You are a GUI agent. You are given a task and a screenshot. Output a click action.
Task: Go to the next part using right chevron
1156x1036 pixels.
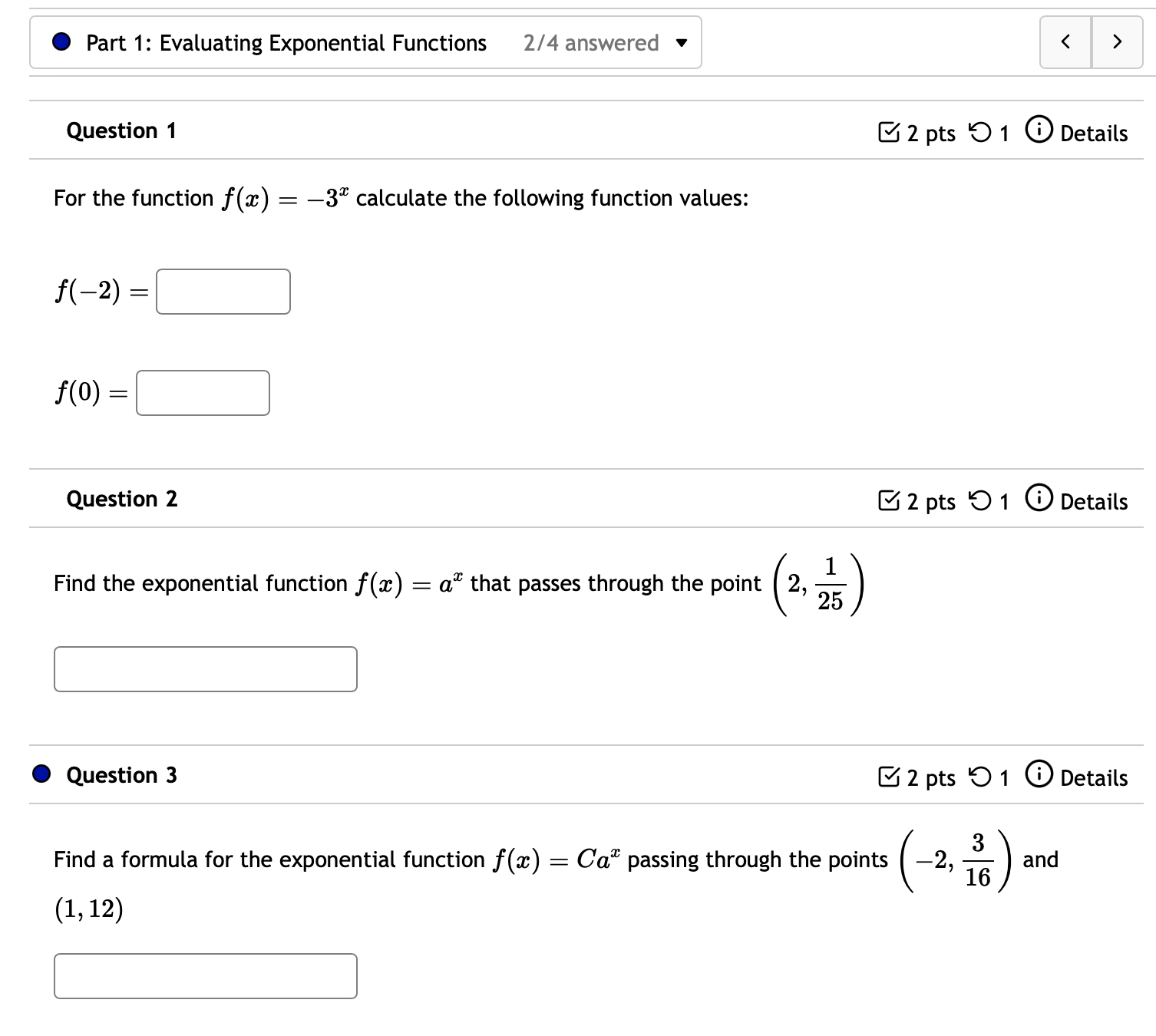pos(1117,43)
